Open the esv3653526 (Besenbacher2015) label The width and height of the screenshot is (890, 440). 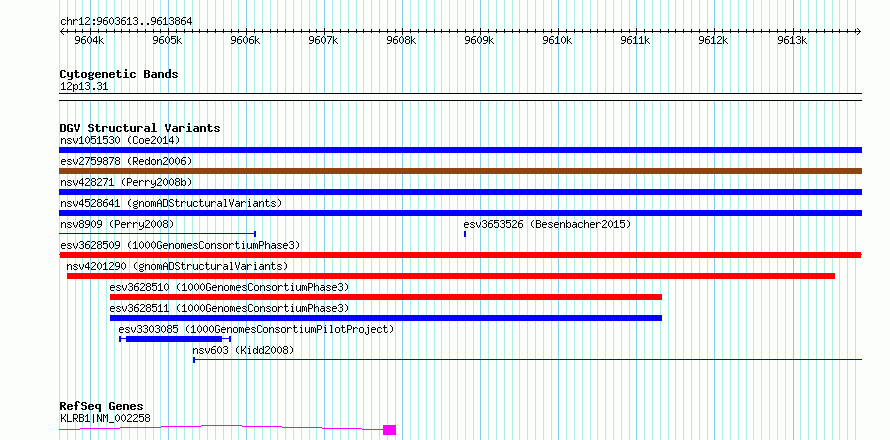(x=547, y=224)
